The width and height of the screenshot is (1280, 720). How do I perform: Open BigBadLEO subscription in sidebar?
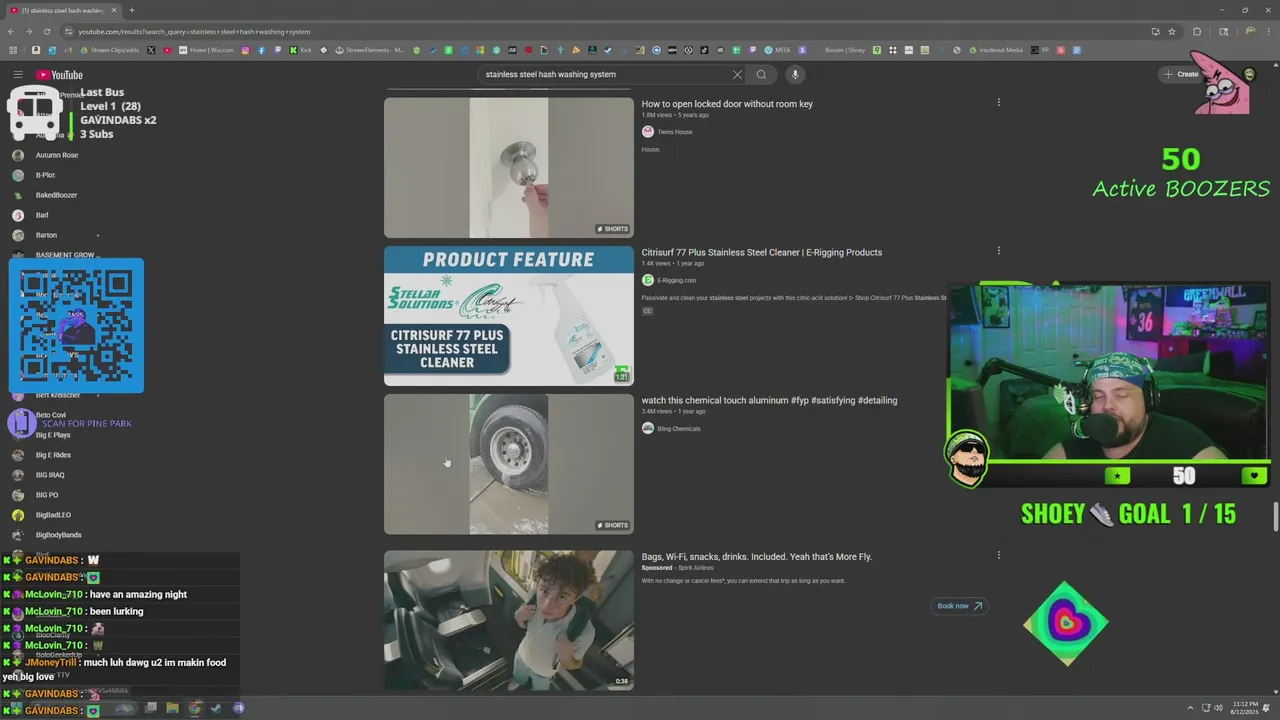(x=53, y=515)
